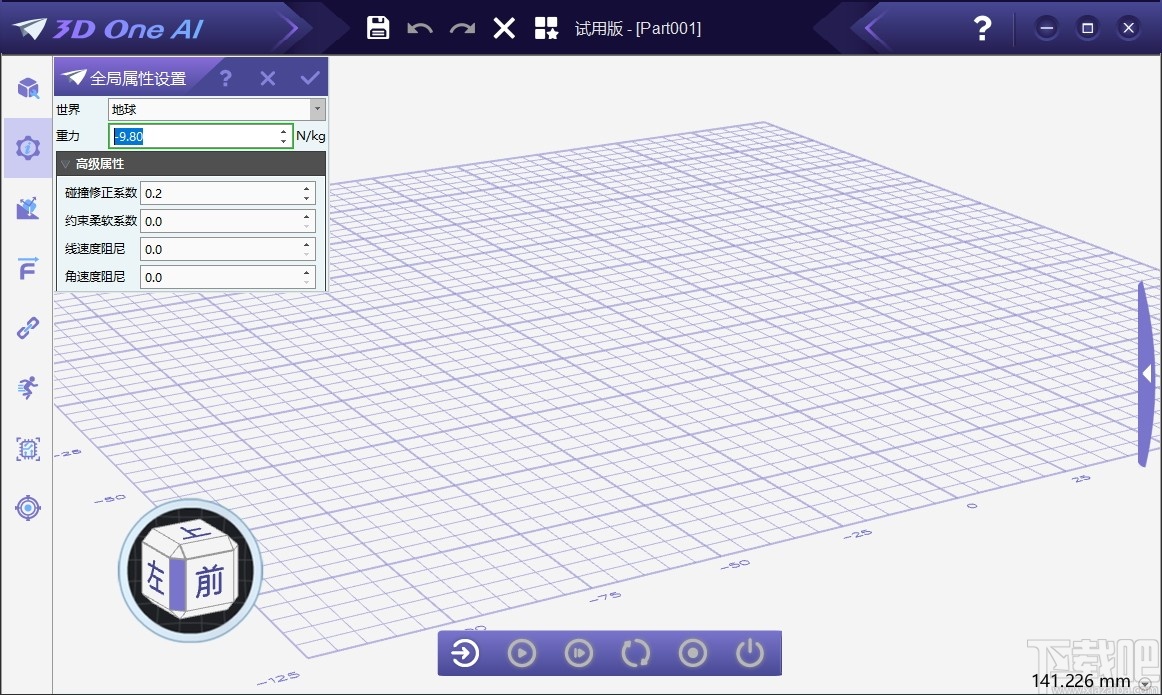Image resolution: width=1162 pixels, height=695 pixels.
Task: Click the 141.226 mm measurement readout
Action: pyautogui.click(x=1080, y=681)
